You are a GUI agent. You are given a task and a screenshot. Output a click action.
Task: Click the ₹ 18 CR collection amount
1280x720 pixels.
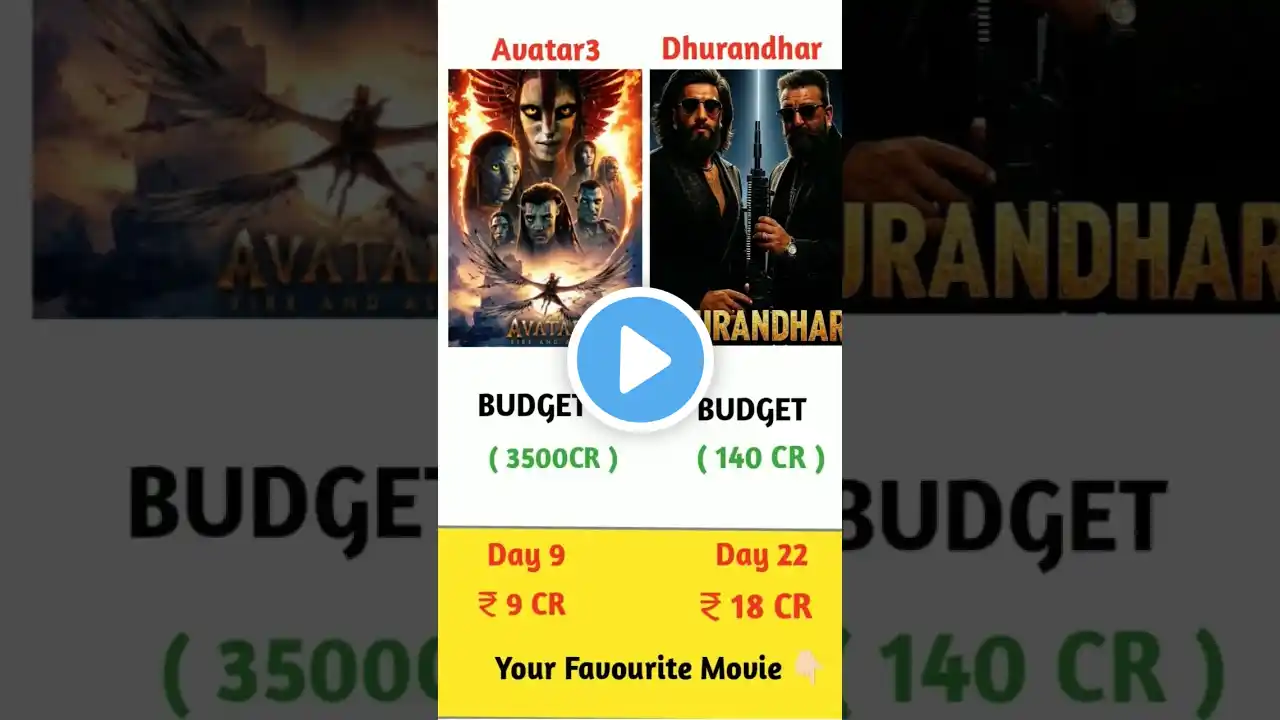(x=756, y=606)
